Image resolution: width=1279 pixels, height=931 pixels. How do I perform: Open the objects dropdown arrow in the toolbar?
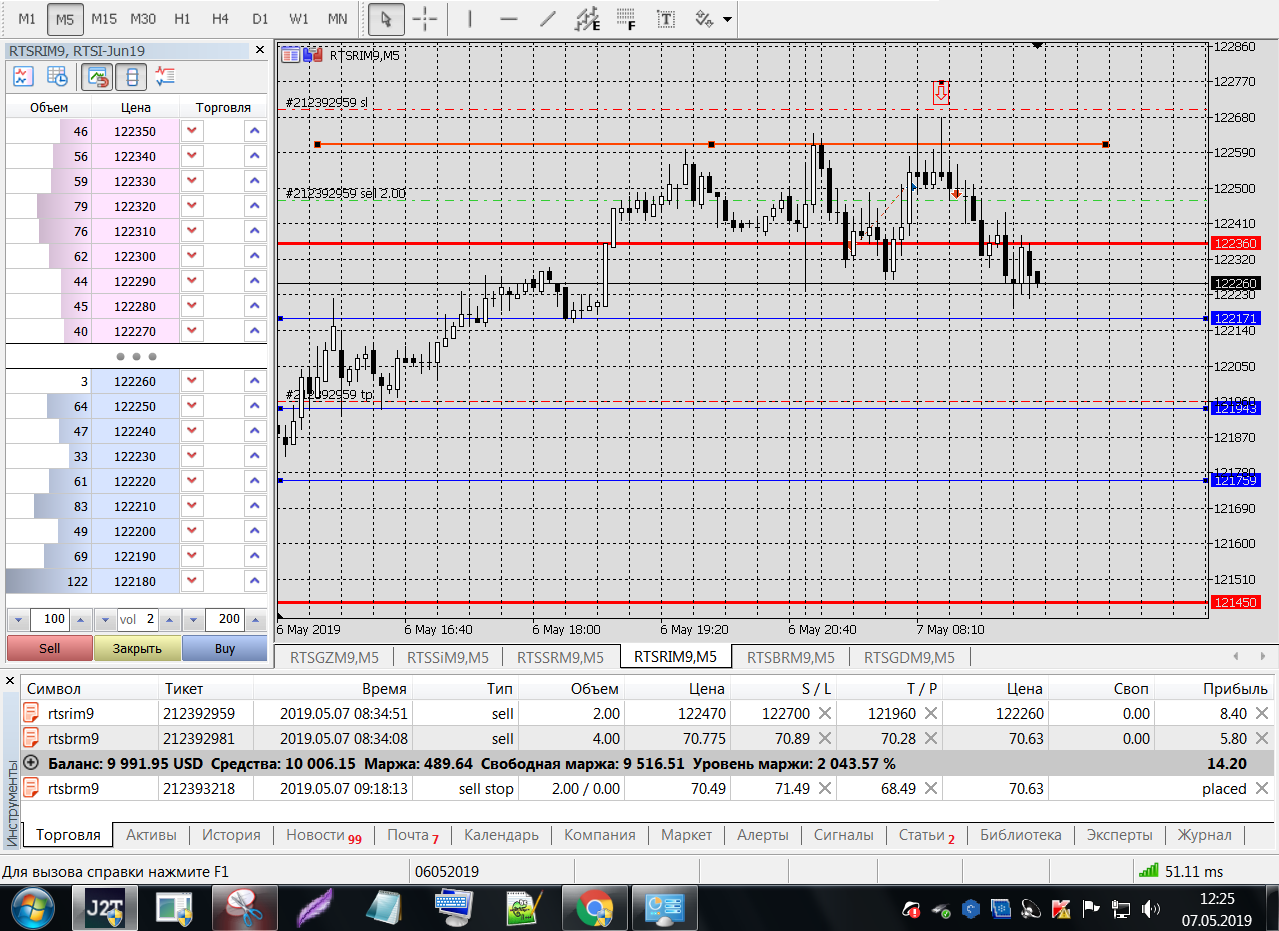726,19
